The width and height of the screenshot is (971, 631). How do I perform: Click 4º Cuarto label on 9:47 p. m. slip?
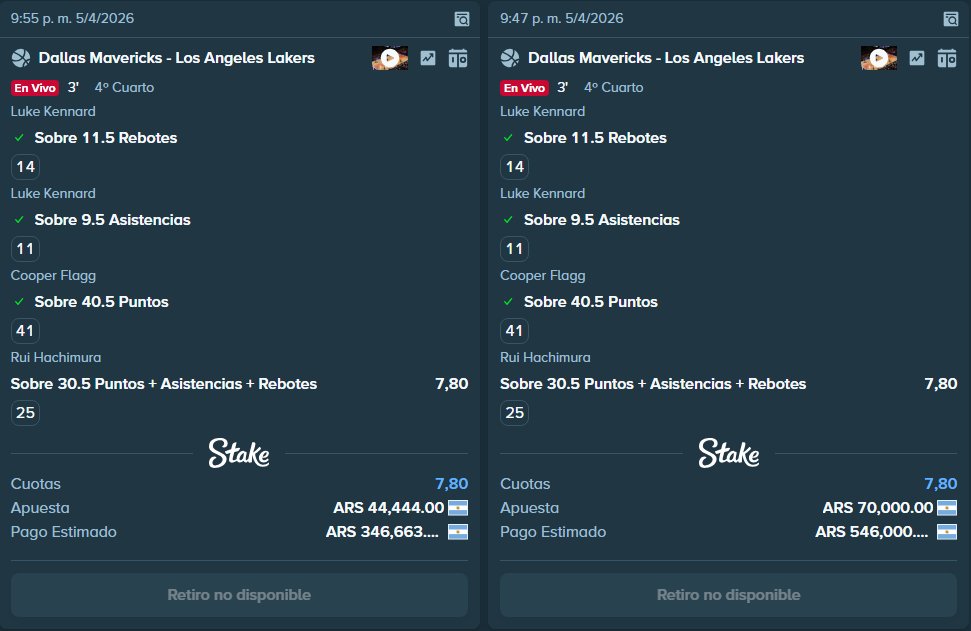pyautogui.click(x=614, y=87)
